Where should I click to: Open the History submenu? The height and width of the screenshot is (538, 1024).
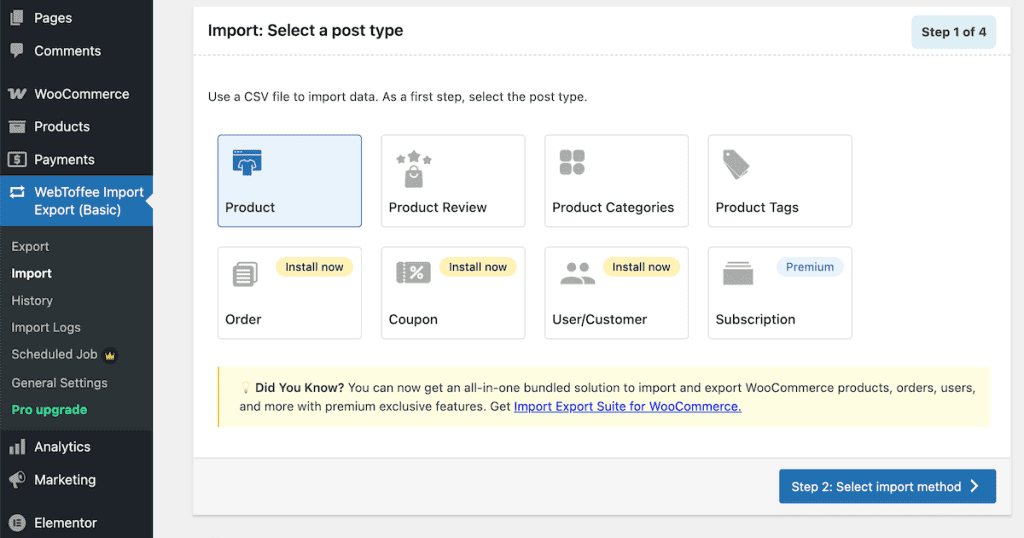coord(32,300)
